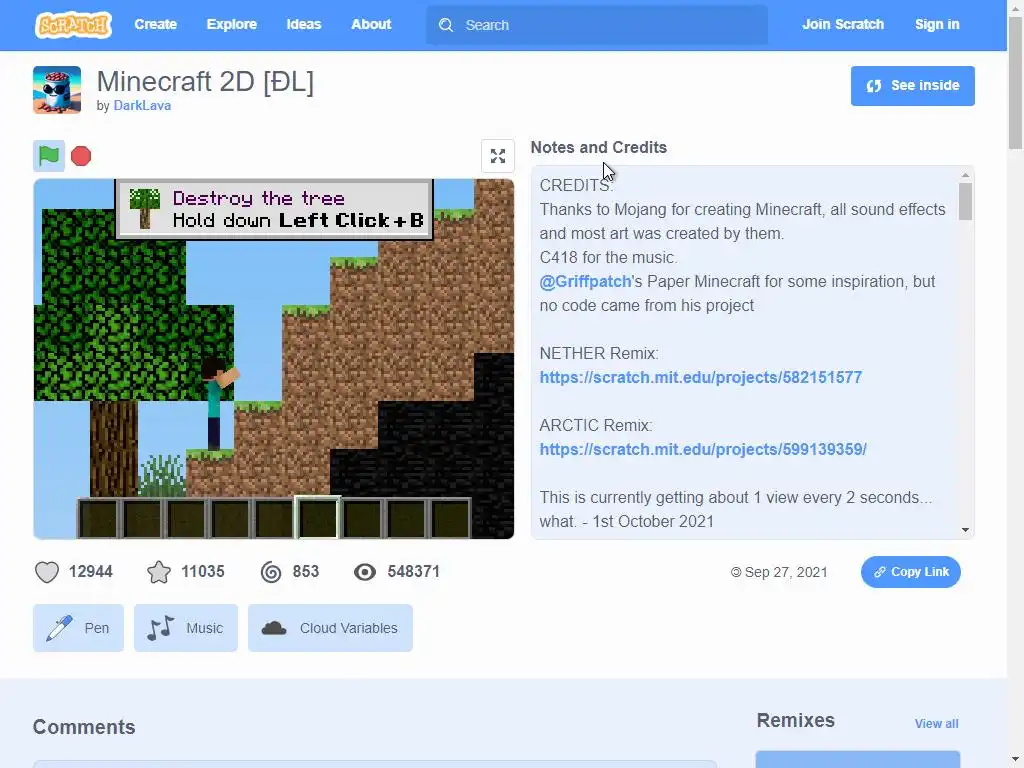Viewport: 1024px width, 768px height.
Task: Click the Cloud Variables chip
Action: (330, 628)
